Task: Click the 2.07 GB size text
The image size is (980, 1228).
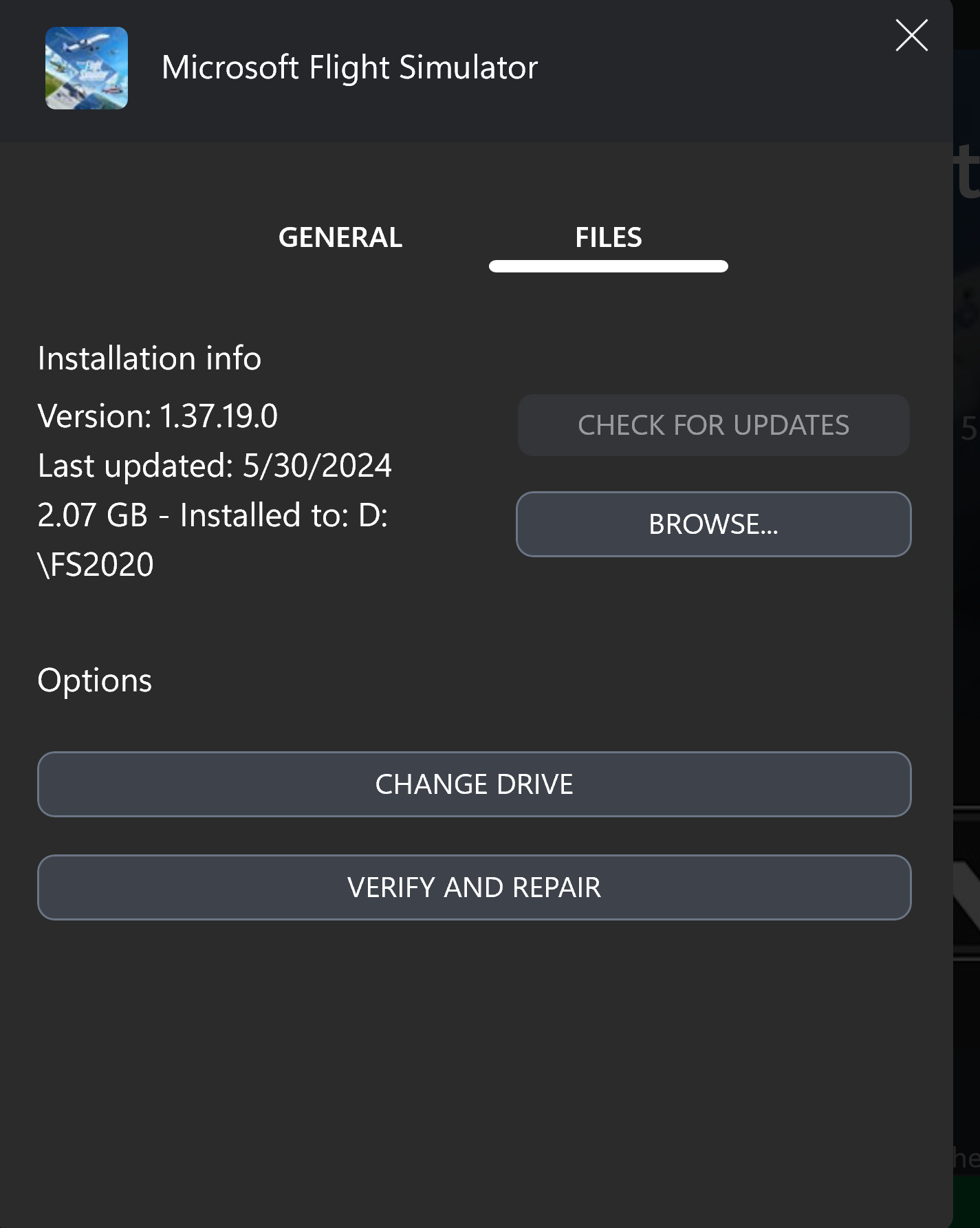Action: pyautogui.click(x=92, y=515)
